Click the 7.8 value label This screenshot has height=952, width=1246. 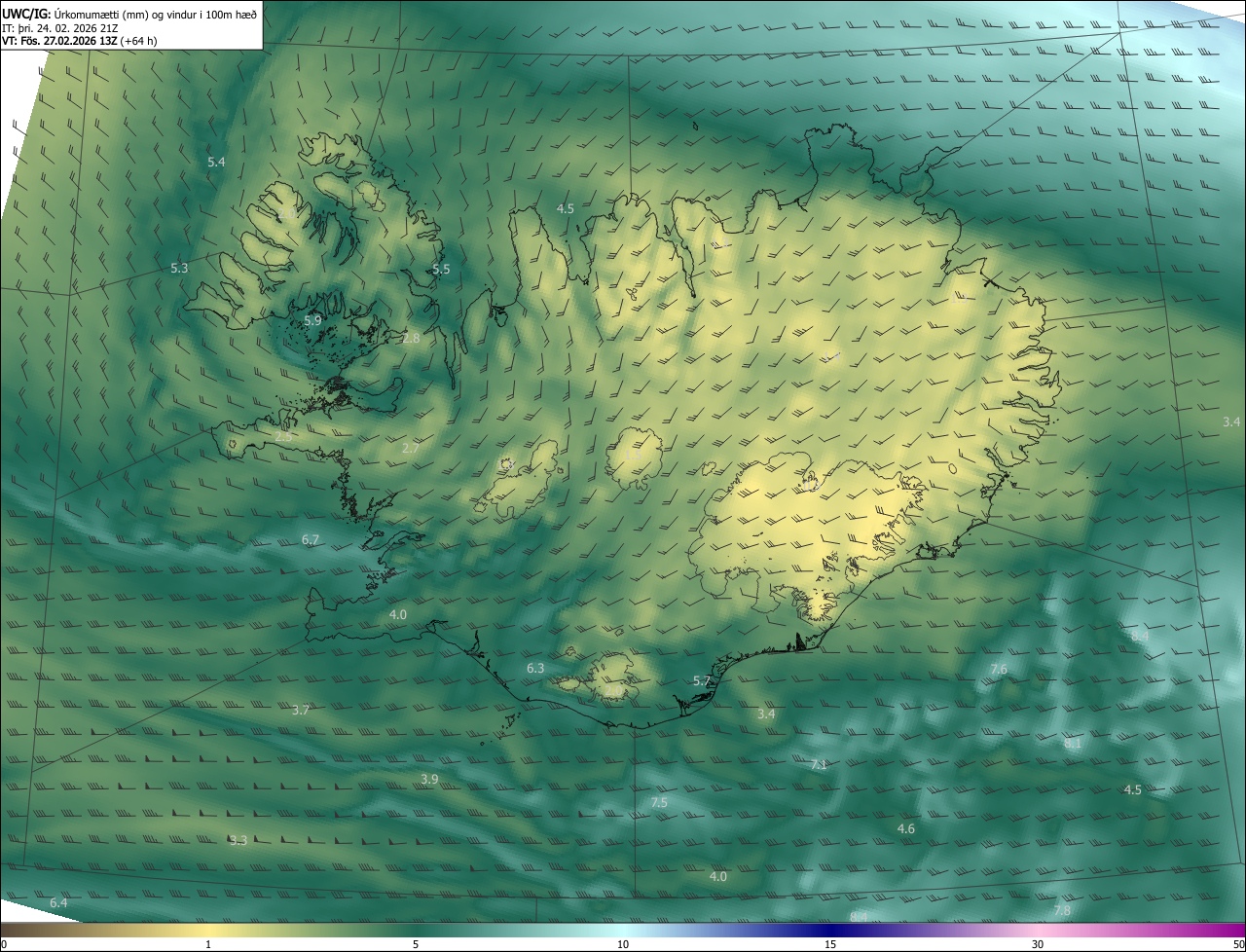coord(1062,911)
